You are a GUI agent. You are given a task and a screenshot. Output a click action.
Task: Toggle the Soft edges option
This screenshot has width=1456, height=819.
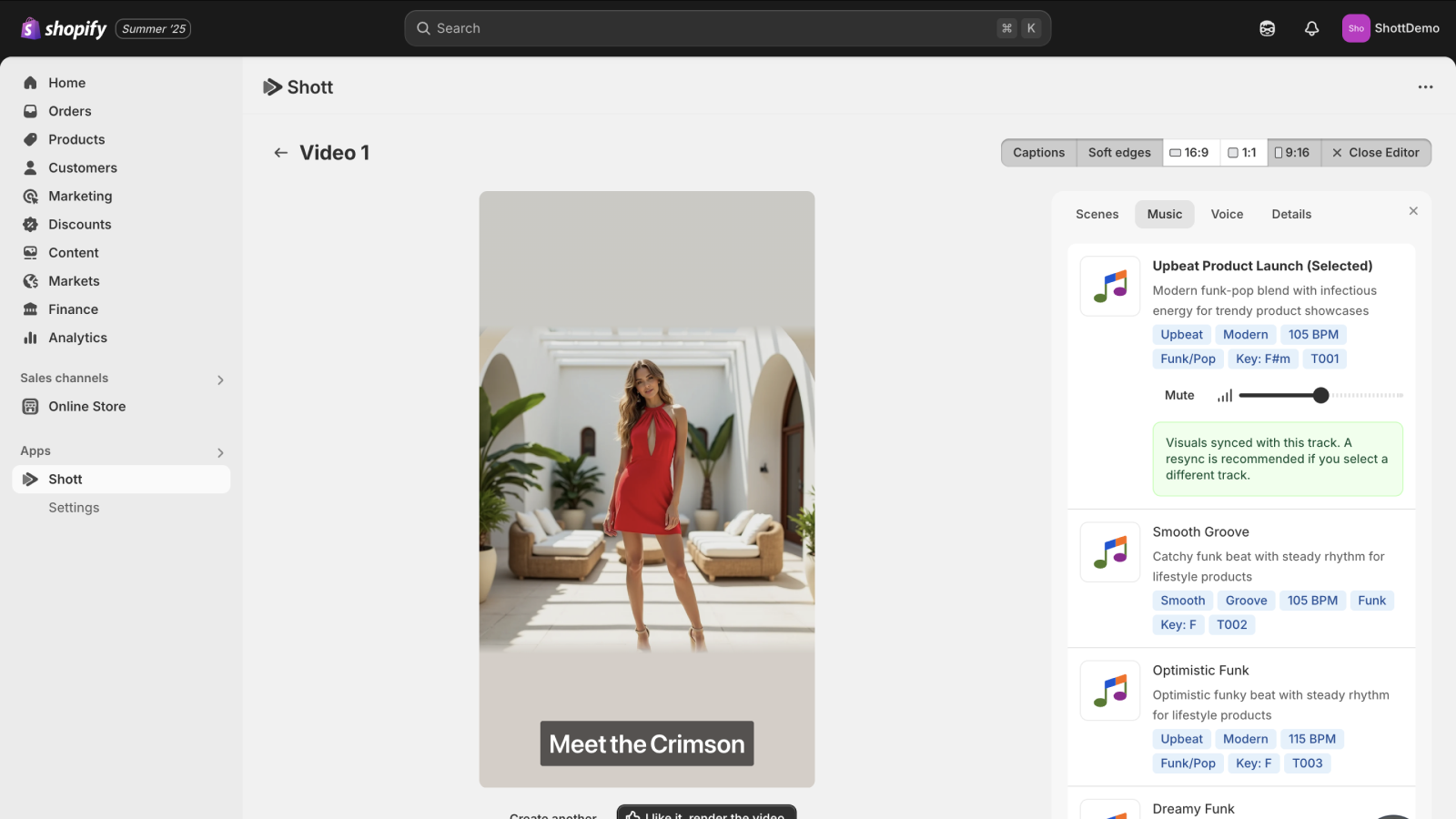pyautogui.click(x=1119, y=153)
